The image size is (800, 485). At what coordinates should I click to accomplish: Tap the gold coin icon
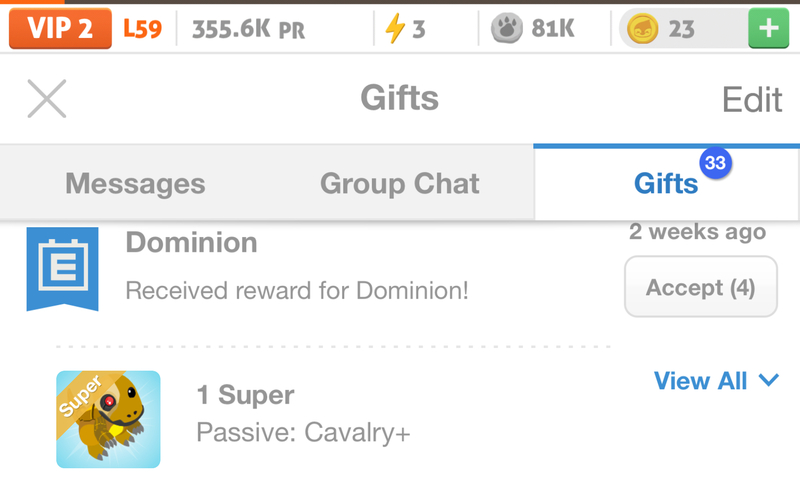[x=642, y=29]
